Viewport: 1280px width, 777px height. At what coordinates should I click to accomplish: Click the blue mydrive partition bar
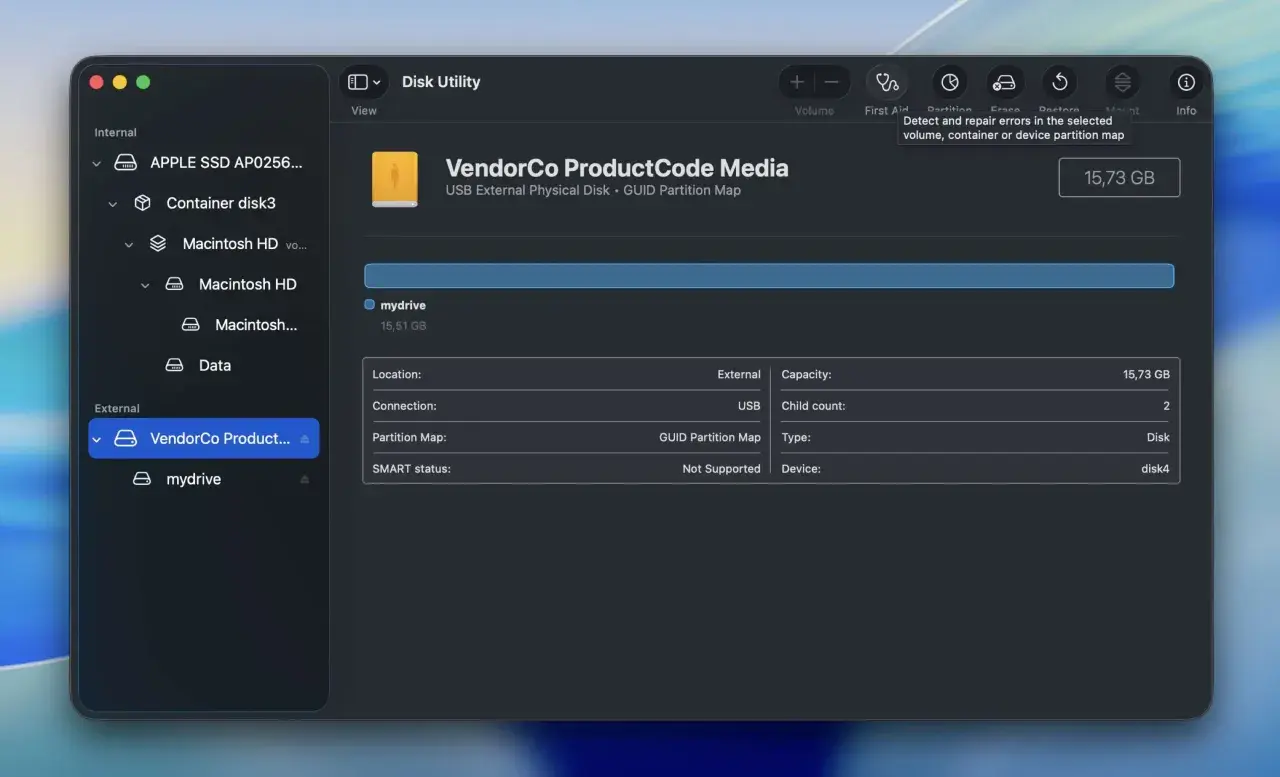pyautogui.click(x=769, y=276)
